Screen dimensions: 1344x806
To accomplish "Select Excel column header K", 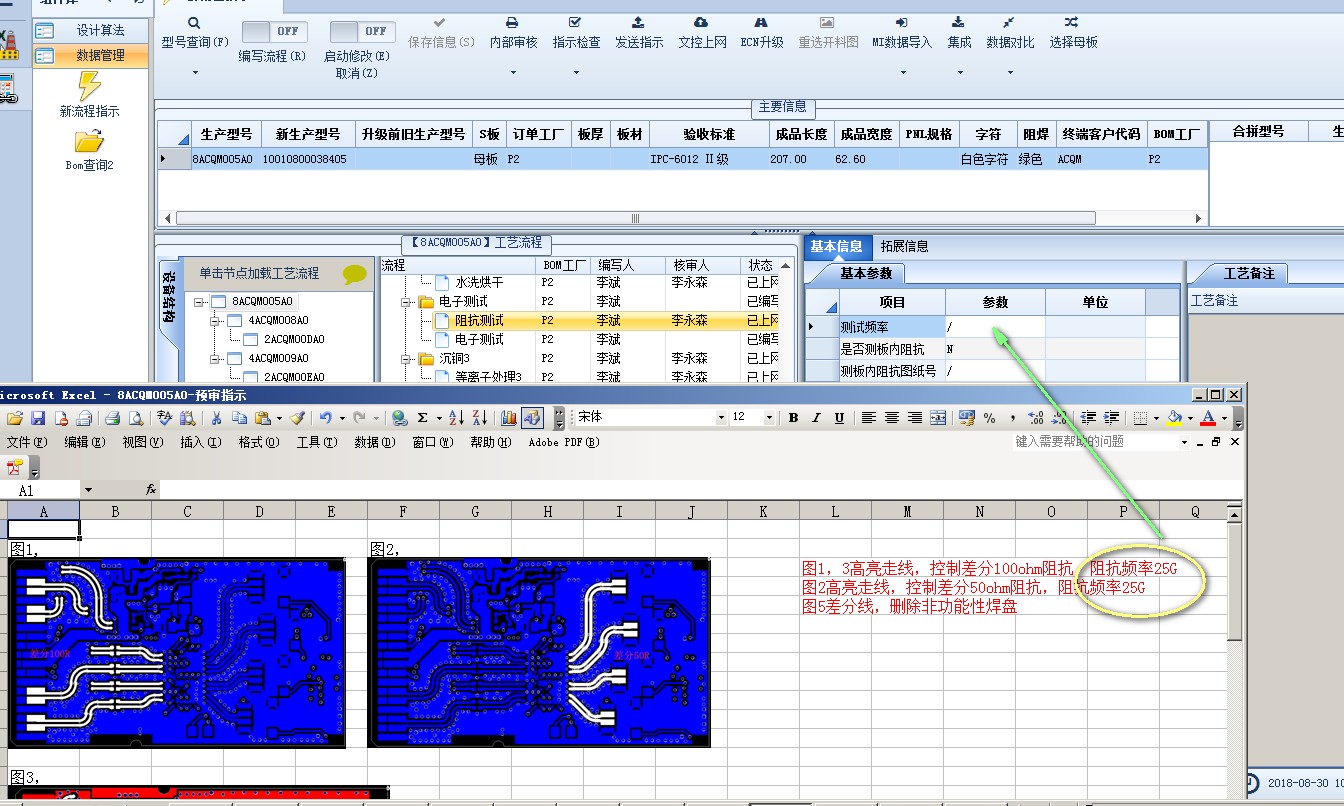I will pos(763,511).
